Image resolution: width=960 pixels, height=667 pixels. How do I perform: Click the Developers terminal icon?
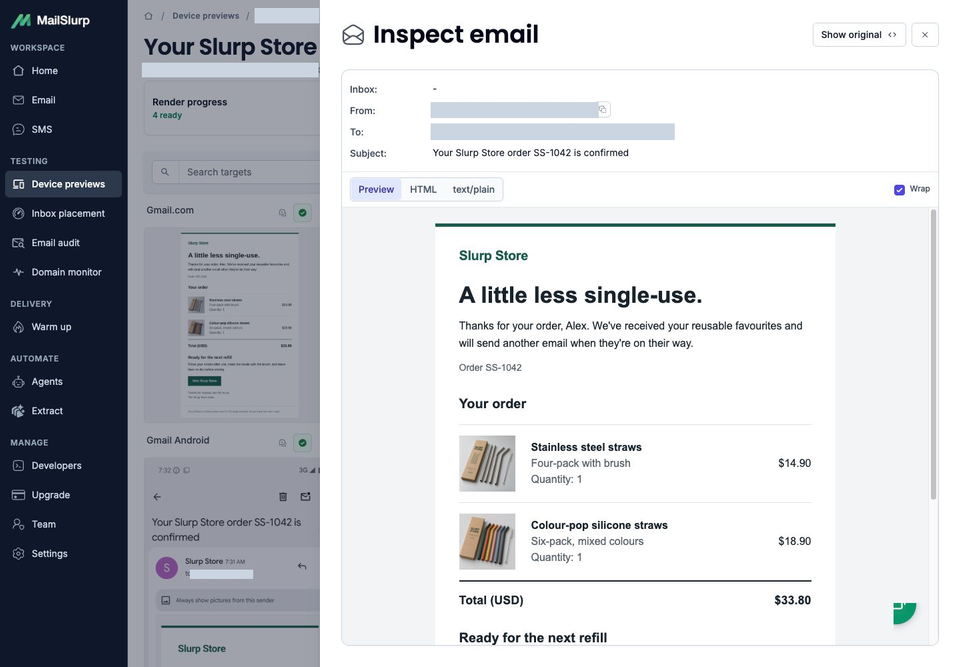coord(18,465)
